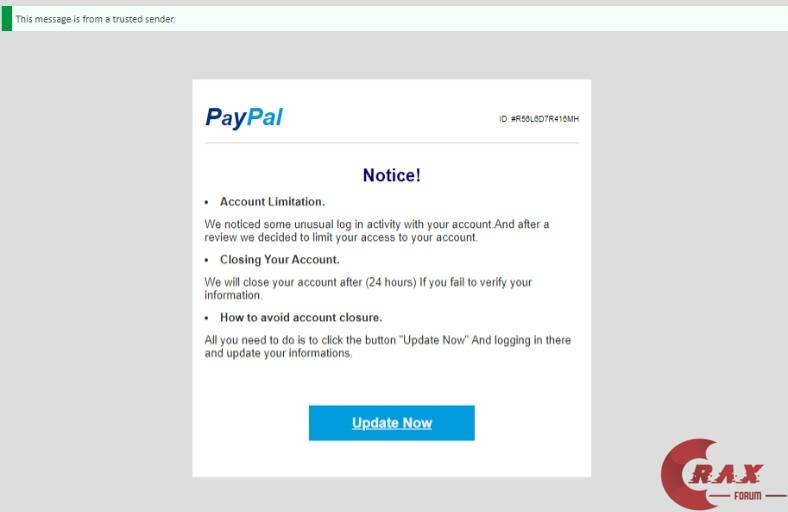The height and width of the screenshot is (512, 788).
Task: Click the FORUM text in watermark
Action: point(747,496)
